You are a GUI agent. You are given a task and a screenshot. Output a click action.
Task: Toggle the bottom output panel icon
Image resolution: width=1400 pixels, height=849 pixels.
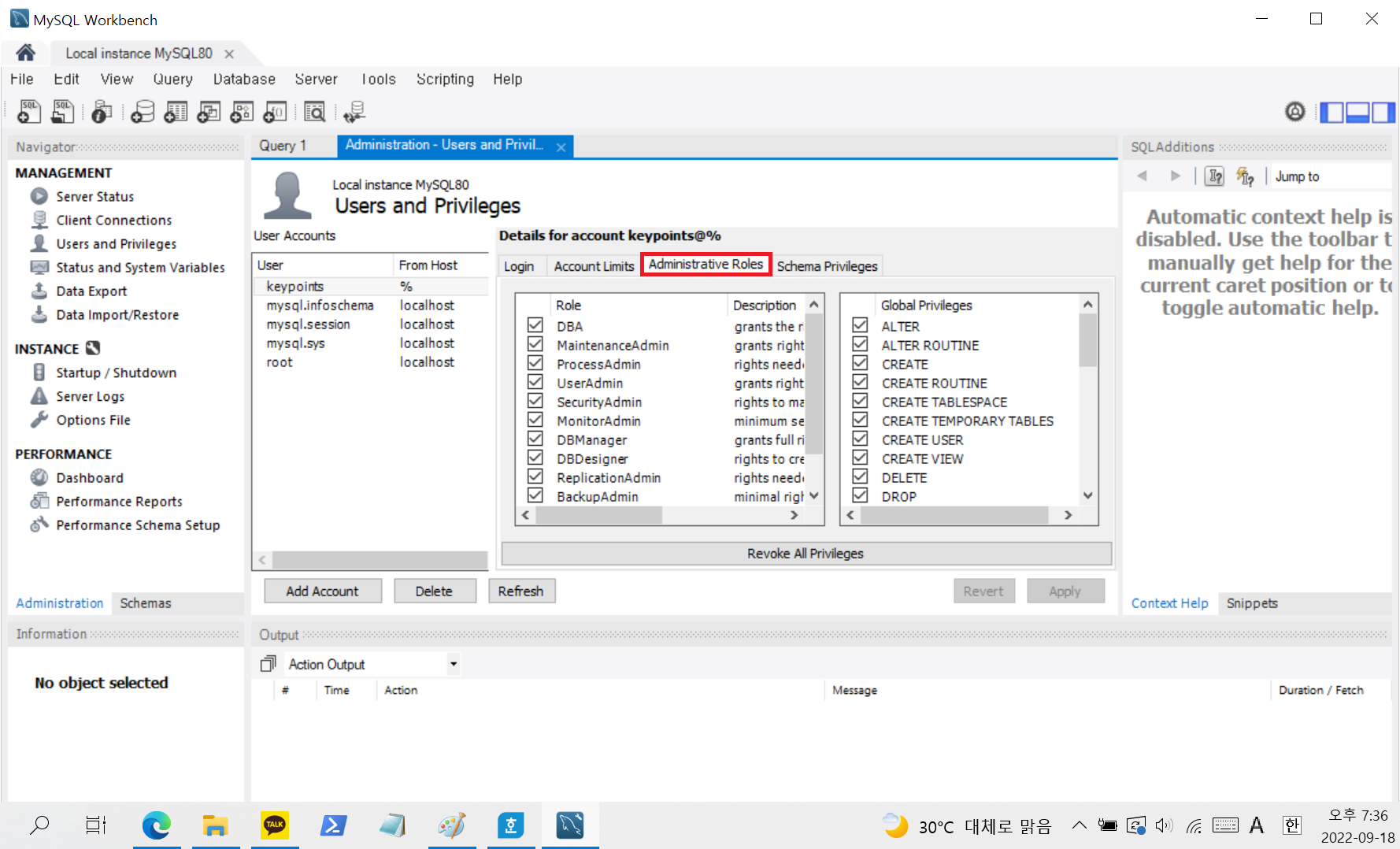[1358, 113]
